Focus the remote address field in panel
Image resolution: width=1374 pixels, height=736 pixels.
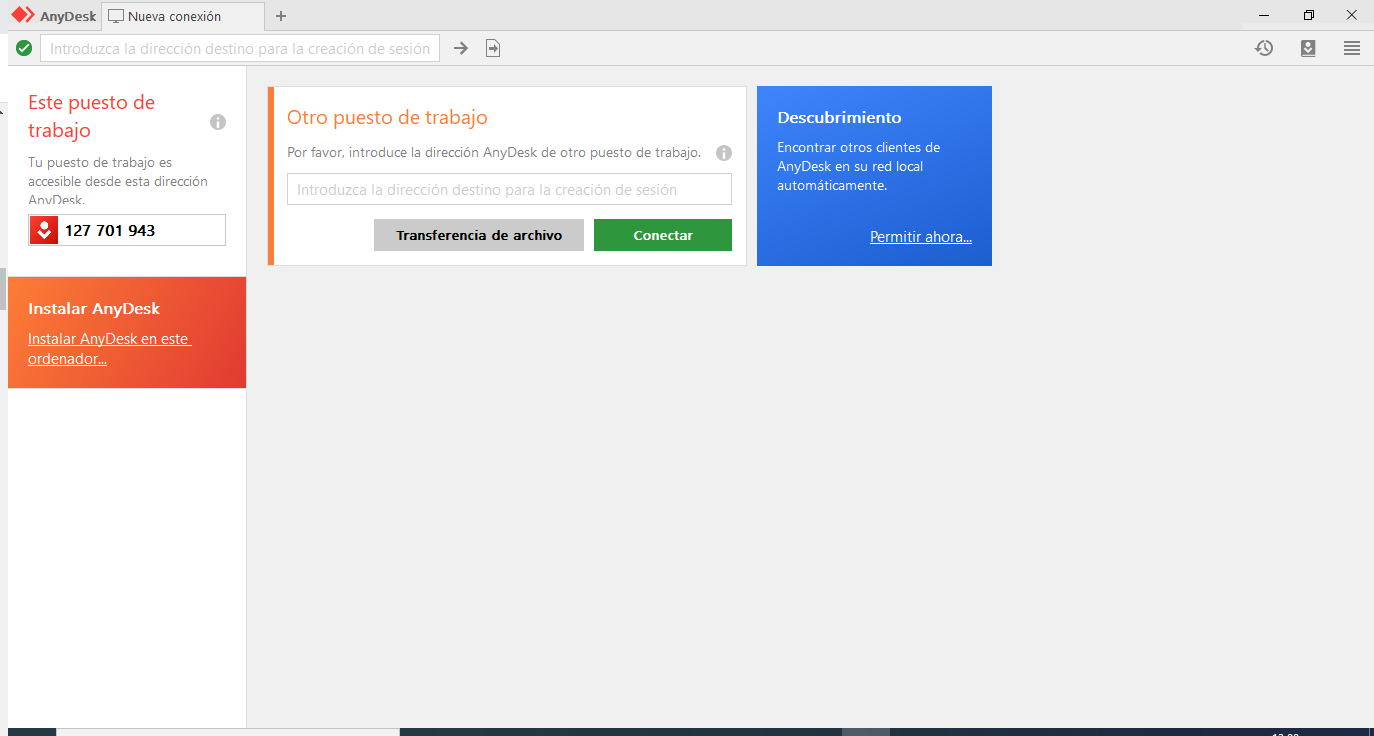509,189
